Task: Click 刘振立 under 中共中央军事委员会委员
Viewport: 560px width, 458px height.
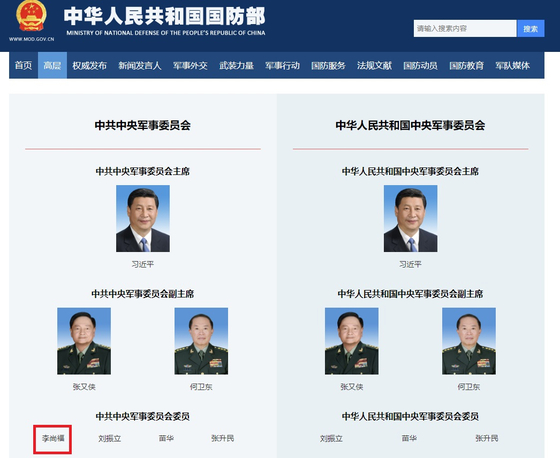Action: tap(110, 438)
